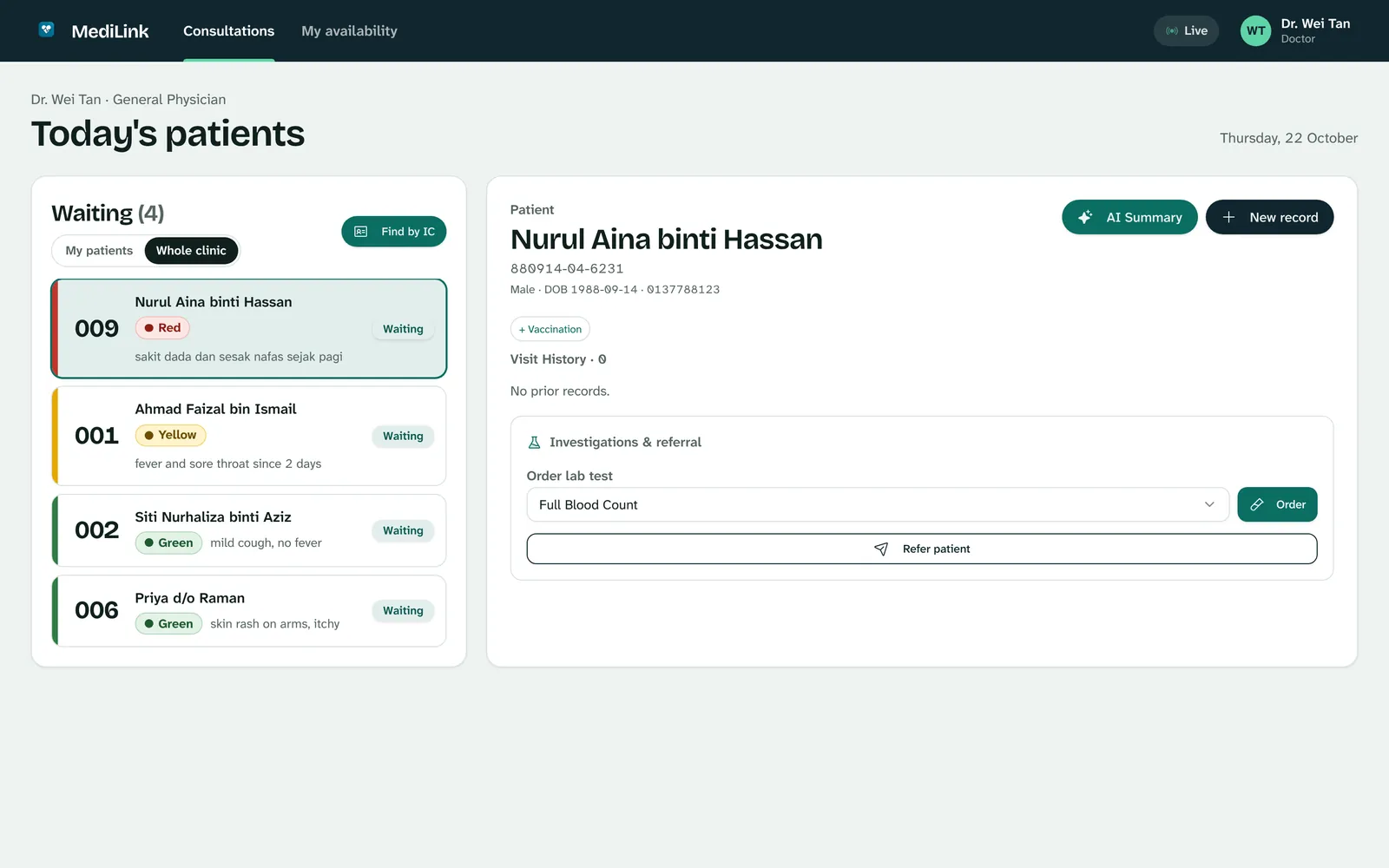The image size is (1389, 868).
Task: Open the Dr. Wei Tan profile name
Action: click(1315, 23)
